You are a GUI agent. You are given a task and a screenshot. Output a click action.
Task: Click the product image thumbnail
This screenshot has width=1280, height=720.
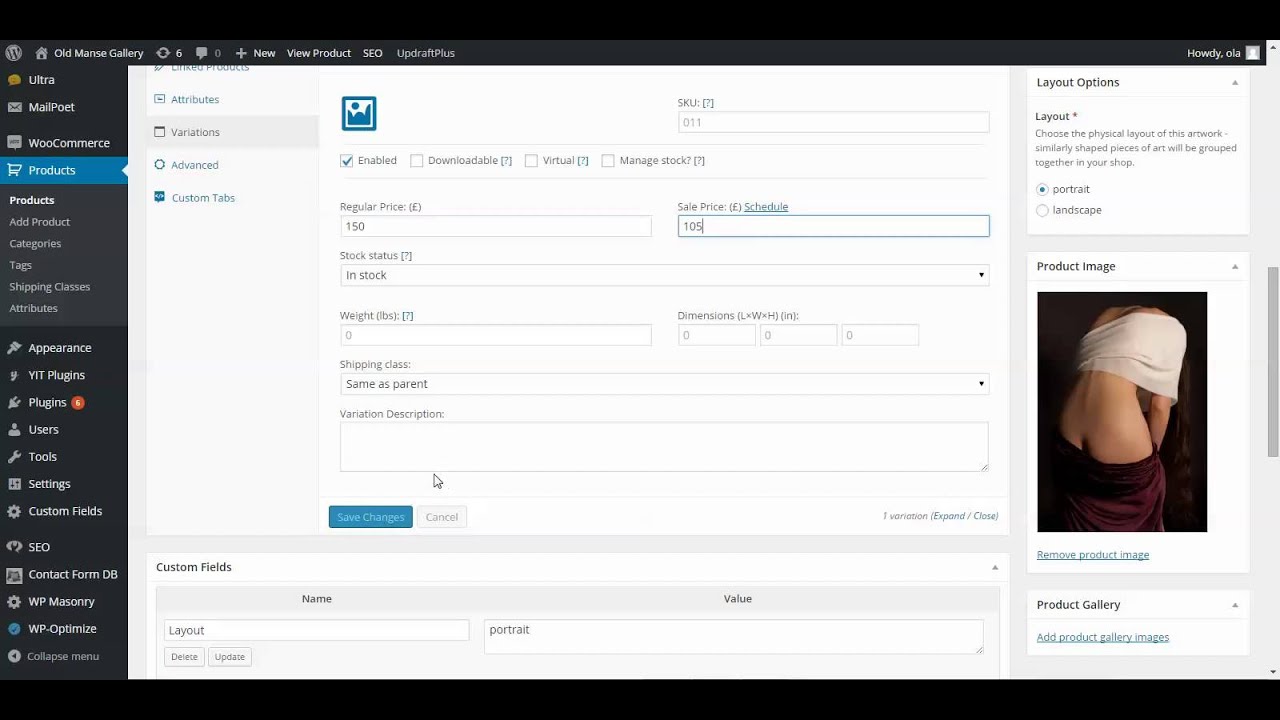click(1122, 412)
